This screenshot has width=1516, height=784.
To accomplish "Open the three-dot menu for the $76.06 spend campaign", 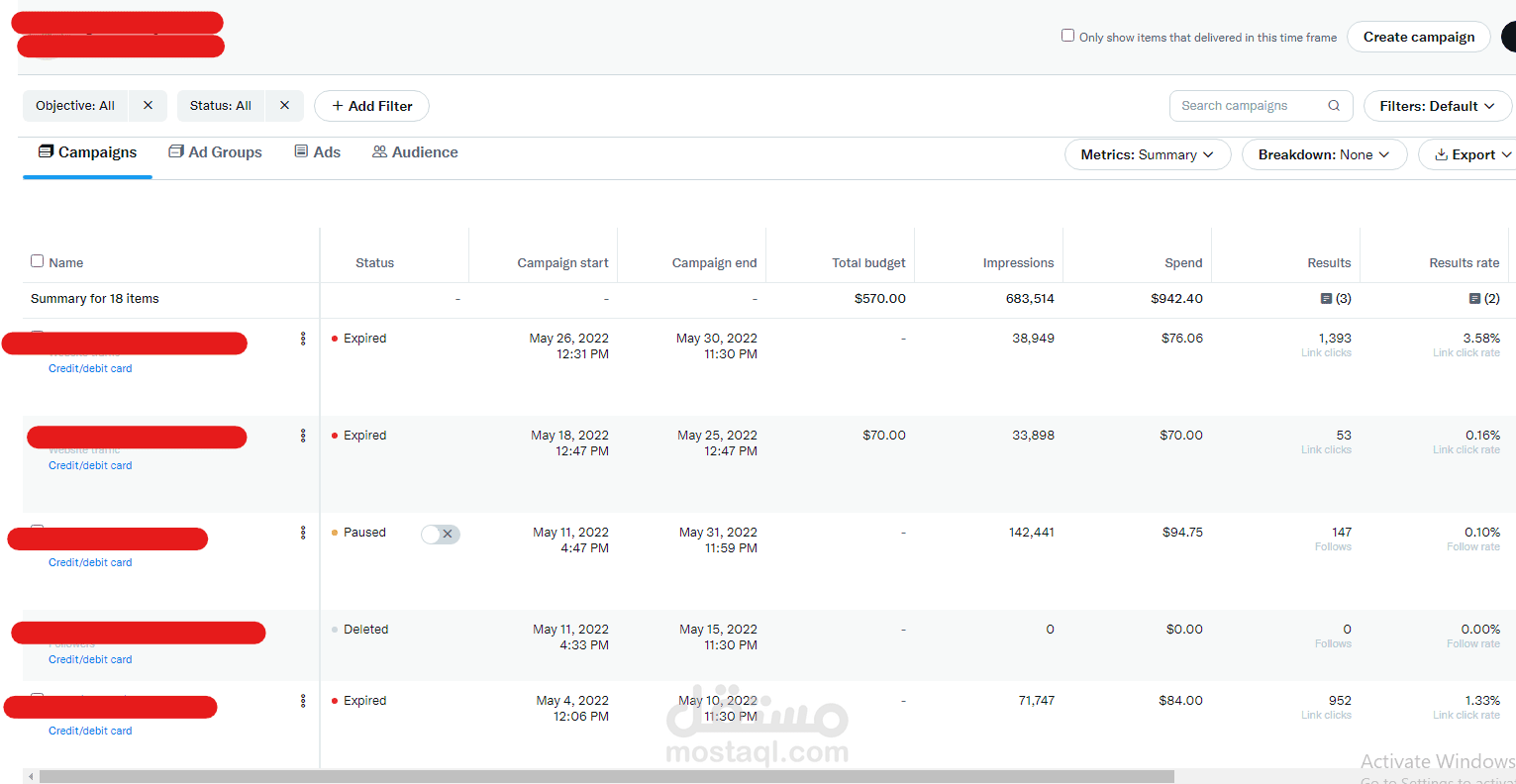I will 303,339.
